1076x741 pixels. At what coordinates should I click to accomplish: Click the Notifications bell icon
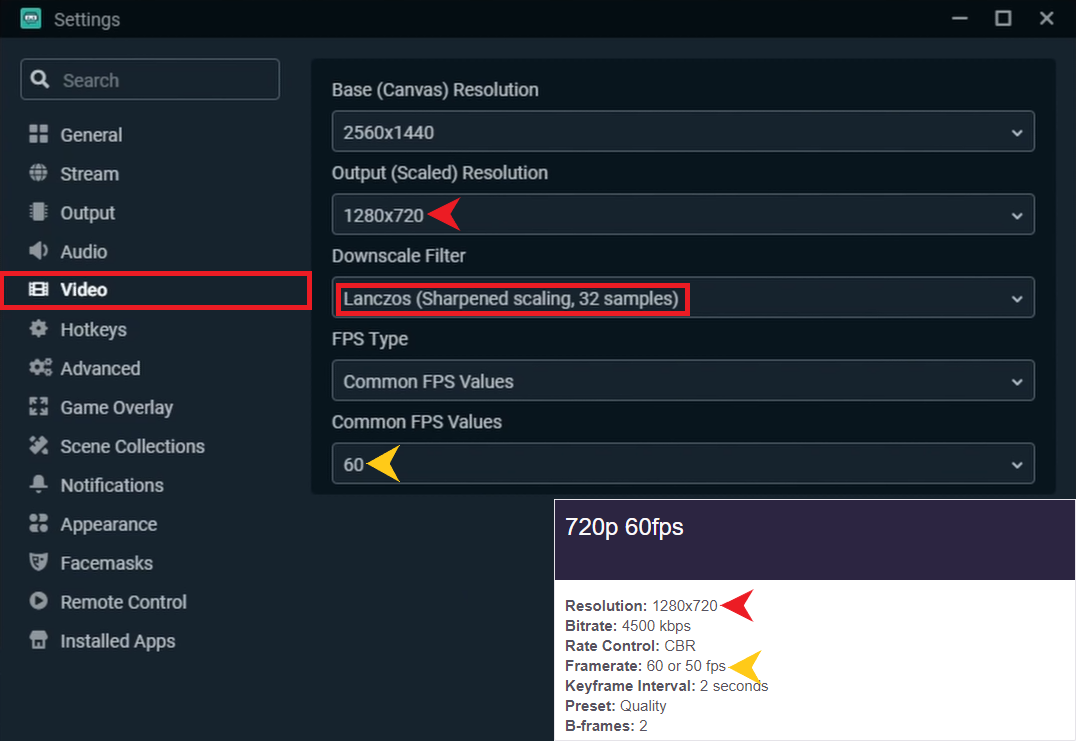coord(38,484)
